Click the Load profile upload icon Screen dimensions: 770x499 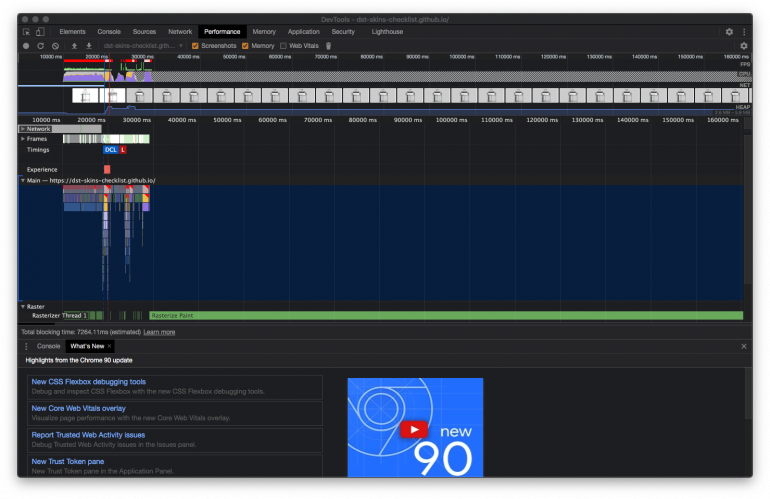tap(74, 45)
